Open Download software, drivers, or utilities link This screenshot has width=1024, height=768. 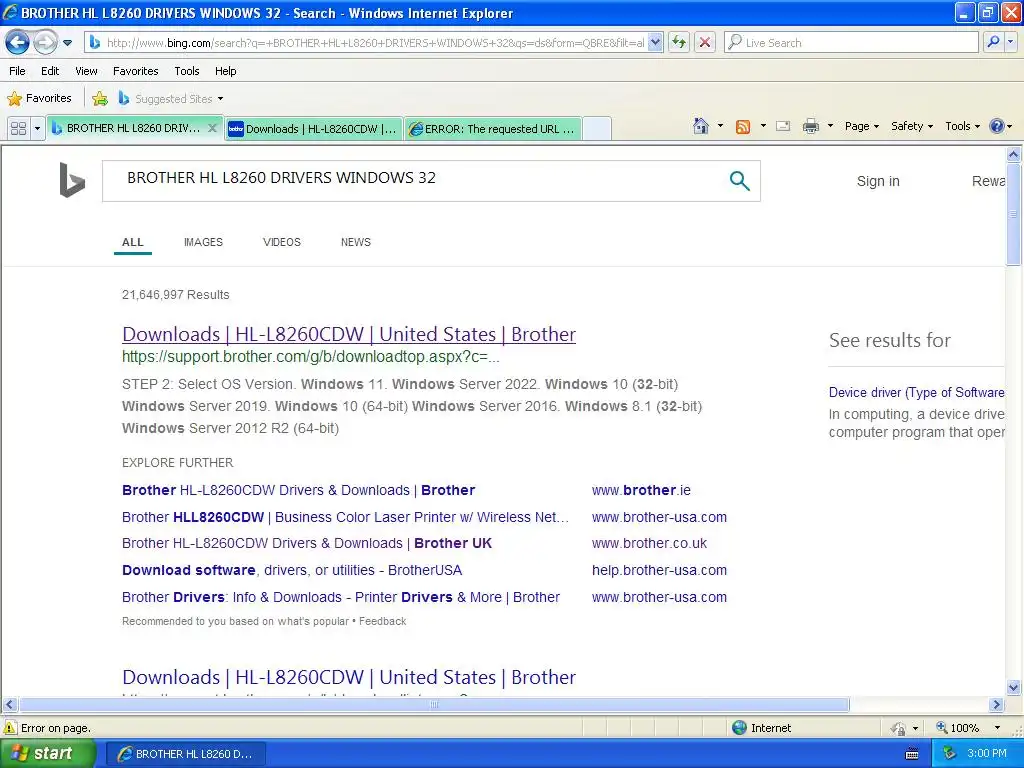coord(292,570)
